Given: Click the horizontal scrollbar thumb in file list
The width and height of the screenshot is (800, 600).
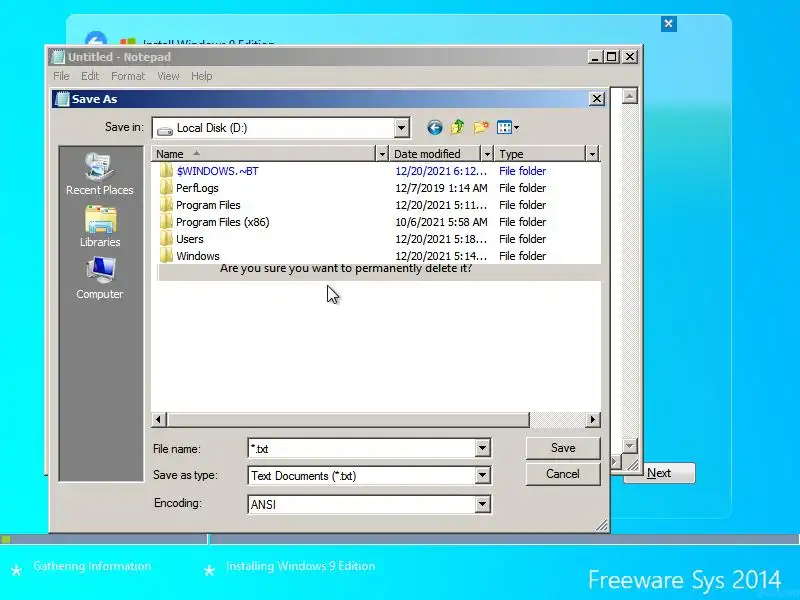Looking at the screenshot, I should 347,419.
